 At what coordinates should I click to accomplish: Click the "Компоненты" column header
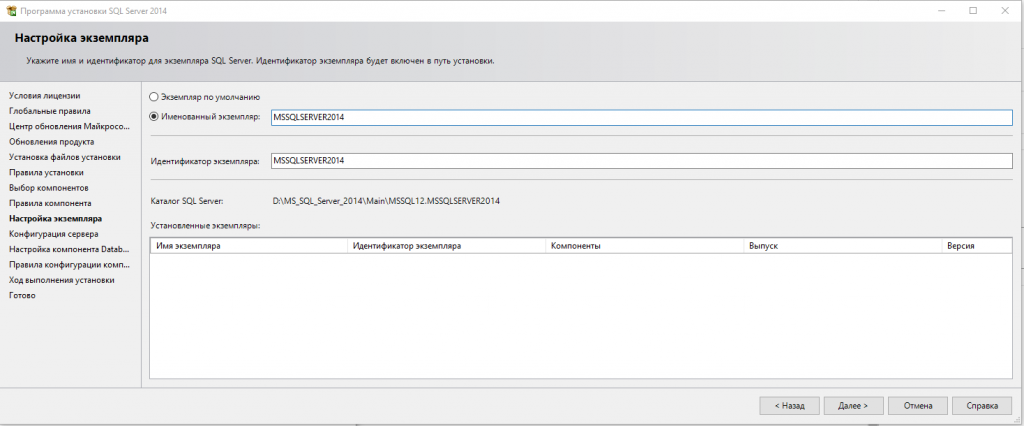[x=645, y=246]
